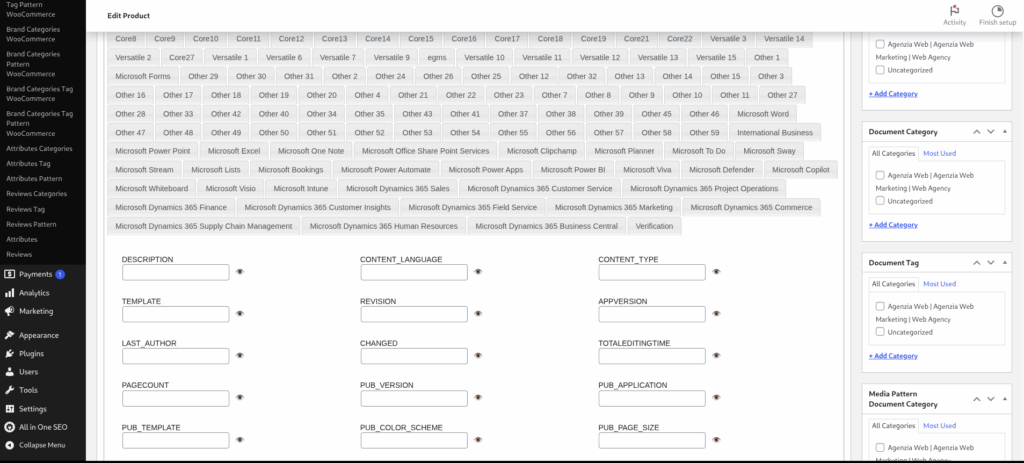Move Document Category panel up
1024x463 pixels.
point(976,132)
